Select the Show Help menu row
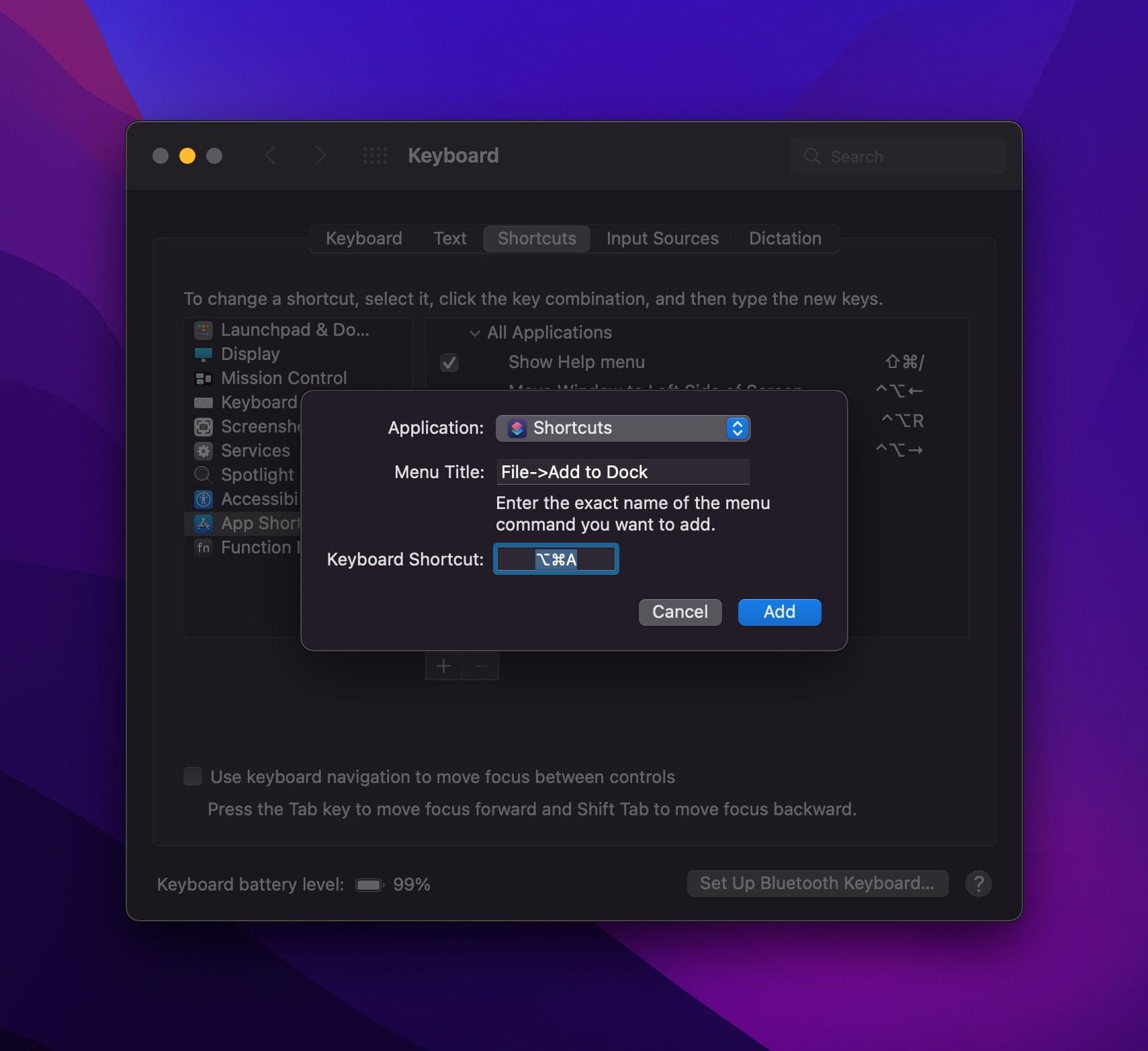Image resolution: width=1148 pixels, height=1051 pixels. point(697,362)
